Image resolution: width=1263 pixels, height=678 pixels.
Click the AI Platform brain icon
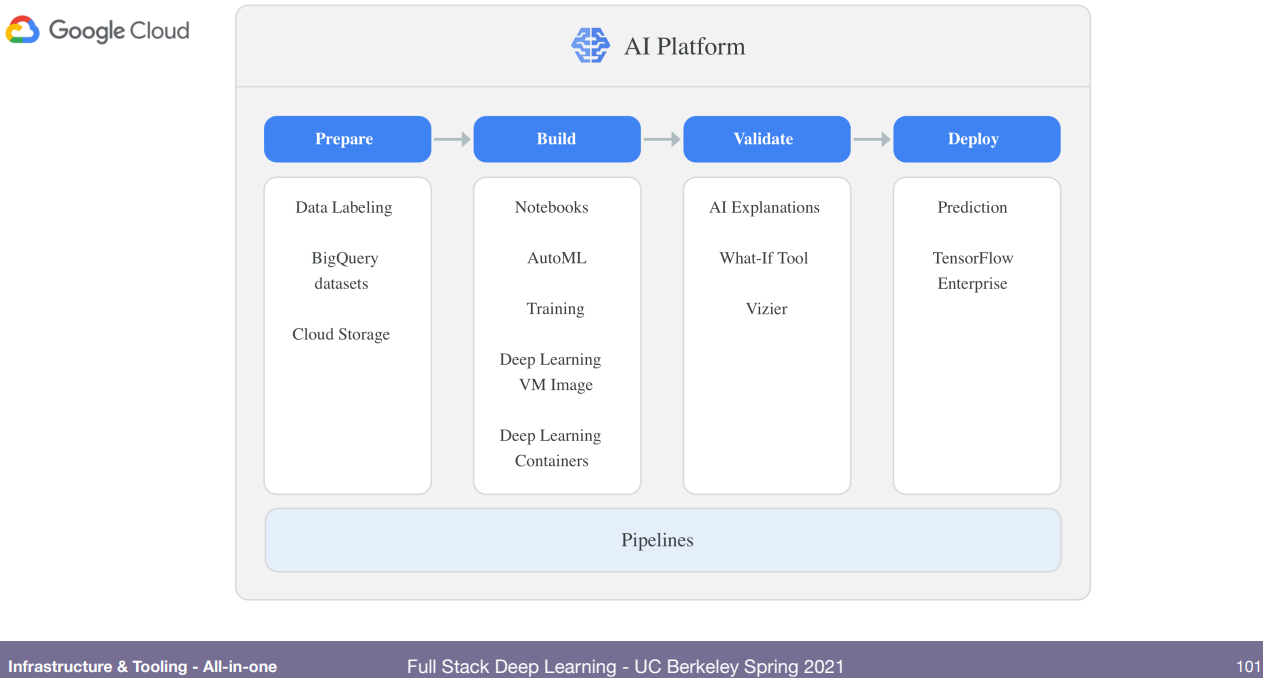point(590,46)
